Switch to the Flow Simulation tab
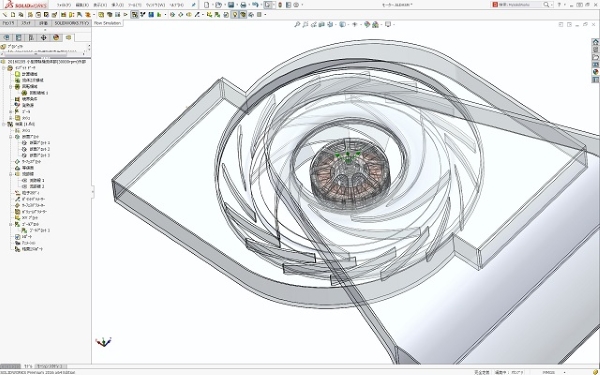Screen dimensions: 600x375 pyautogui.click(x=108, y=23)
